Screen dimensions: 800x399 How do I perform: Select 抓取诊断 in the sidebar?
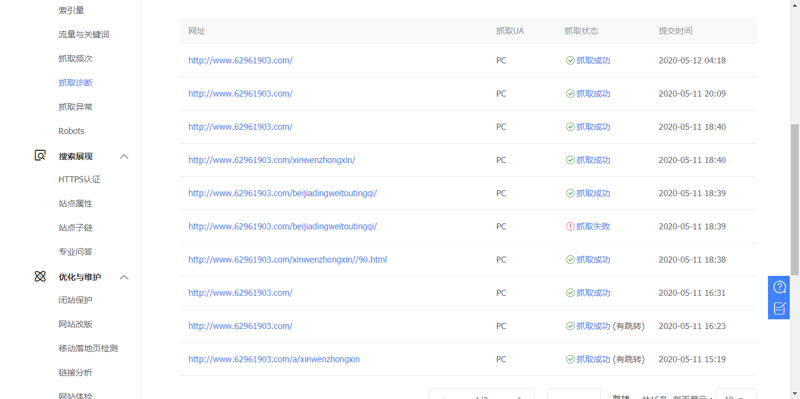click(x=76, y=83)
